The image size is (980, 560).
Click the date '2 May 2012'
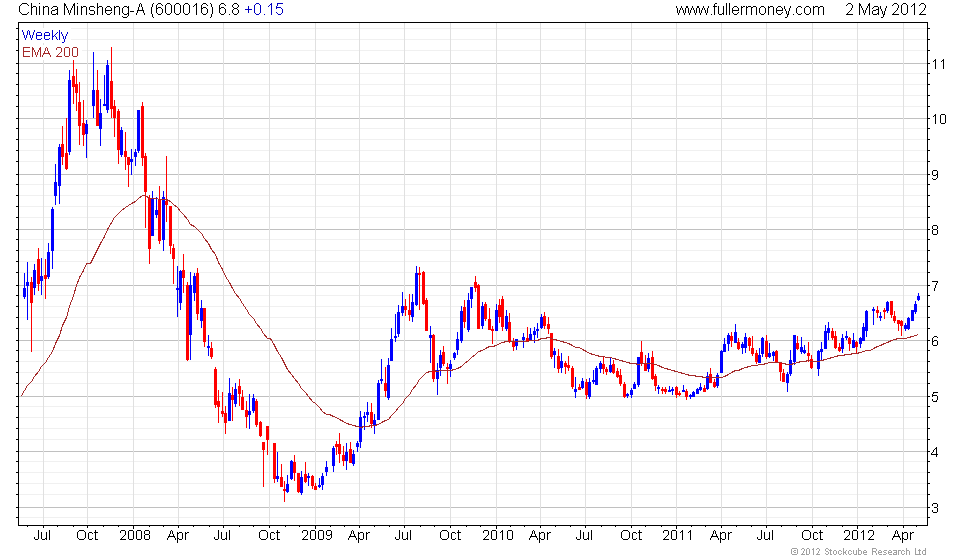pyautogui.click(x=886, y=9)
